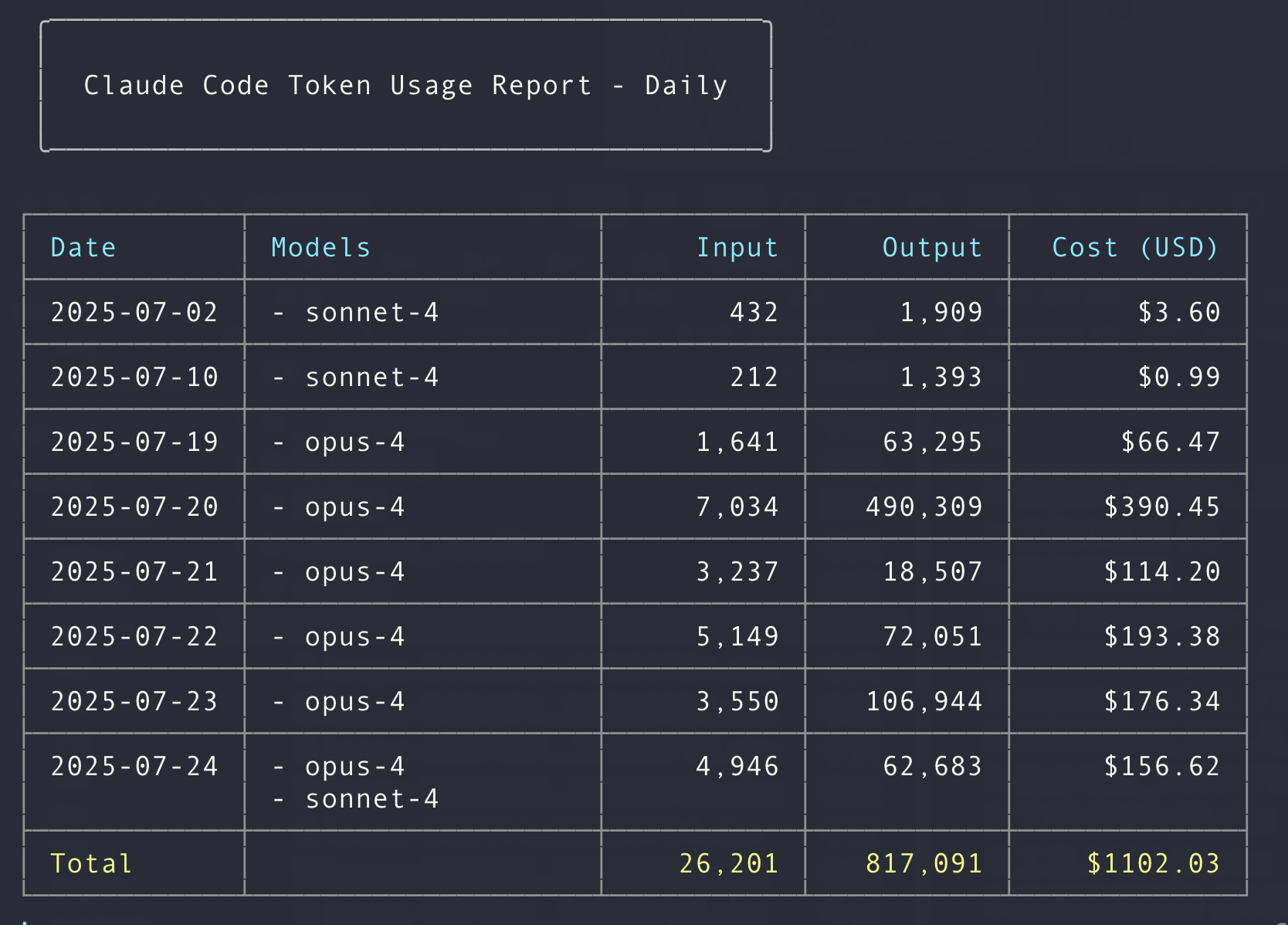This screenshot has height=925, width=1288.
Task: Click the output value "490,309"
Action: coord(924,507)
